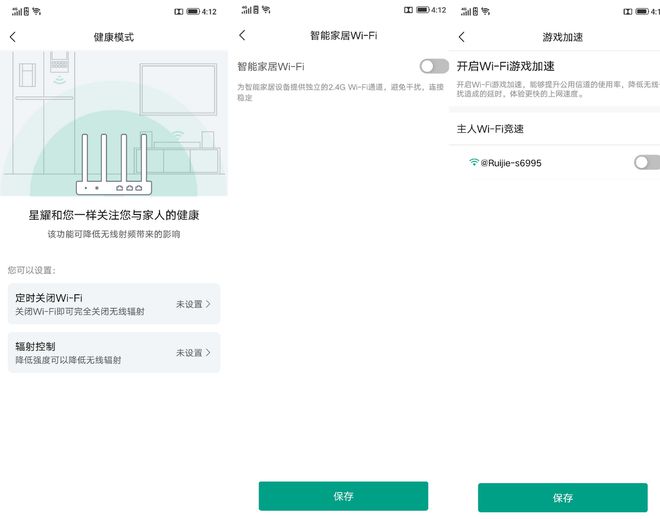
Task: Enable the 智能家居Wi-Fi switch
Action: pyautogui.click(x=434, y=66)
